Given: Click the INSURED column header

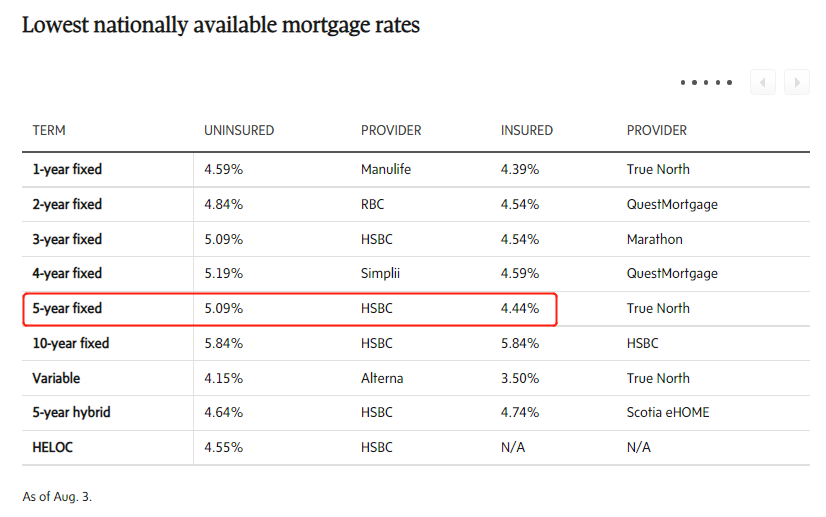Looking at the screenshot, I should coord(527,130).
